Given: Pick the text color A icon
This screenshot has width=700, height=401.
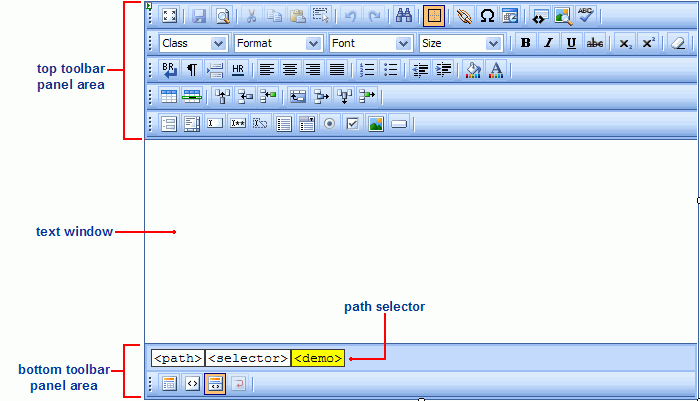Looking at the screenshot, I should [496, 70].
